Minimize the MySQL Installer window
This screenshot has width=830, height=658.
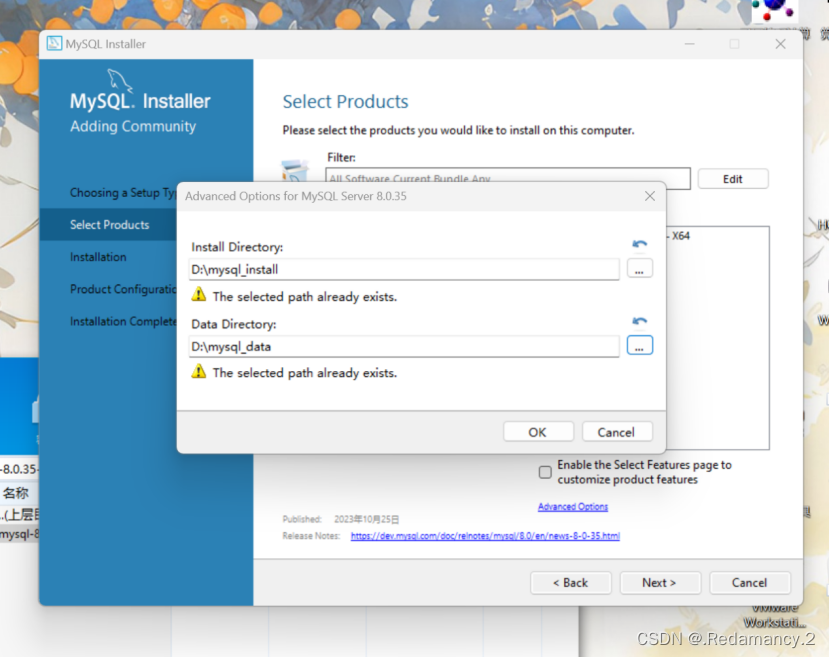click(x=690, y=44)
